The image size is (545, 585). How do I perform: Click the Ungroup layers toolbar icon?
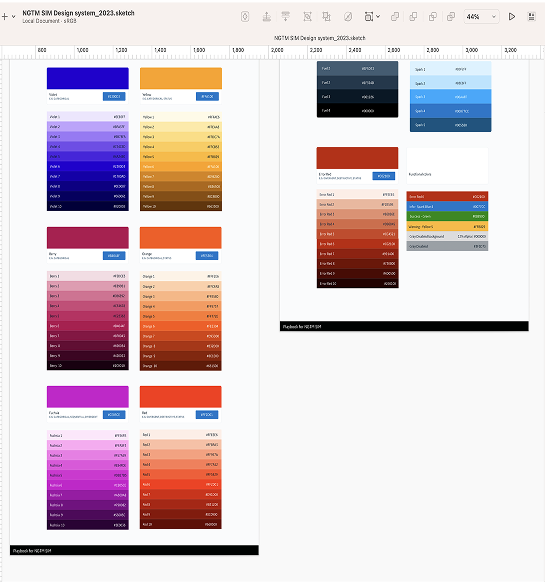[x=326, y=16]
